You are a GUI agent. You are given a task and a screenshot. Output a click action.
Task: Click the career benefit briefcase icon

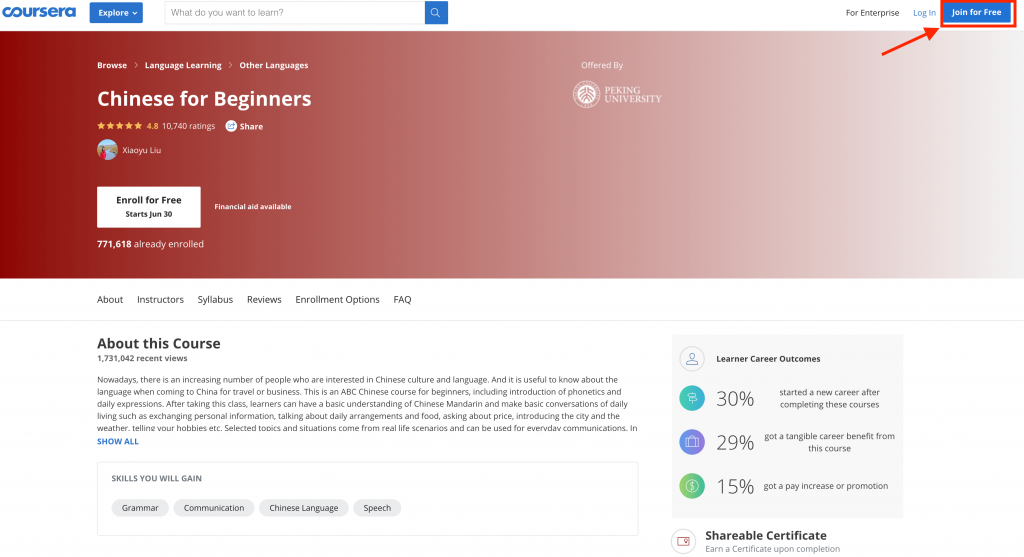(692, 442)
